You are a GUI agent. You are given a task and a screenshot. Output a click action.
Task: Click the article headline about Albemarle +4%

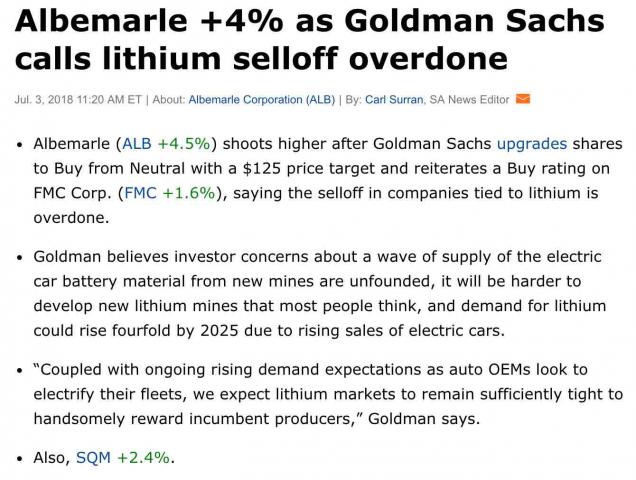pos(309,39)
